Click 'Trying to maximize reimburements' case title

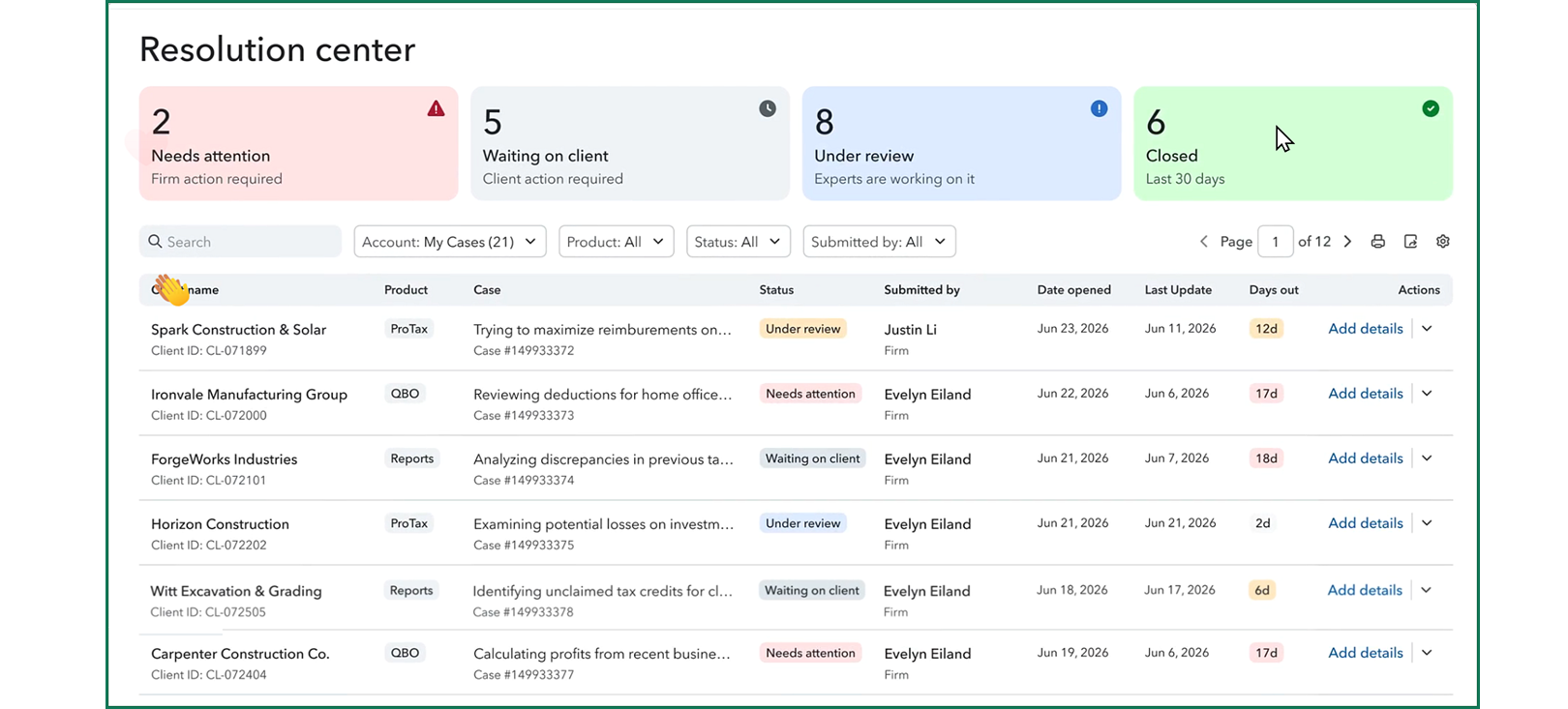(602, 330)
